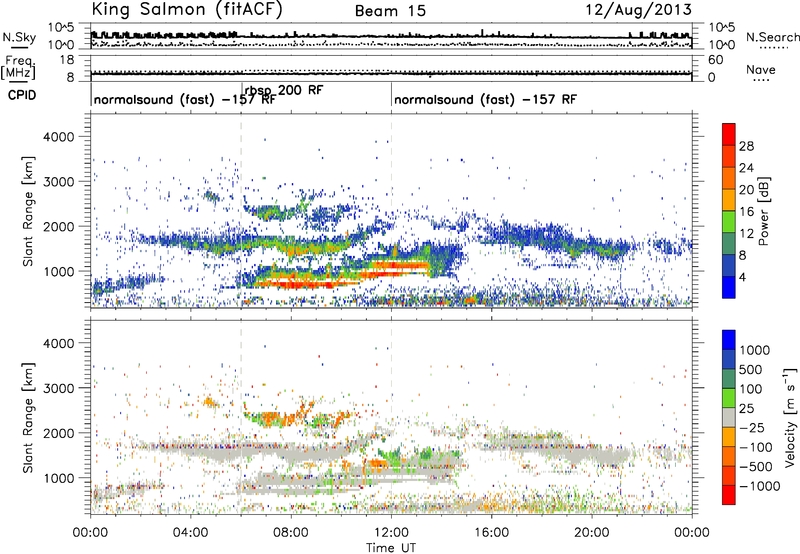This screenshot has height=554, width=800.
Task: Click the 'CPID' row label
Action: (x=22, y=95)
